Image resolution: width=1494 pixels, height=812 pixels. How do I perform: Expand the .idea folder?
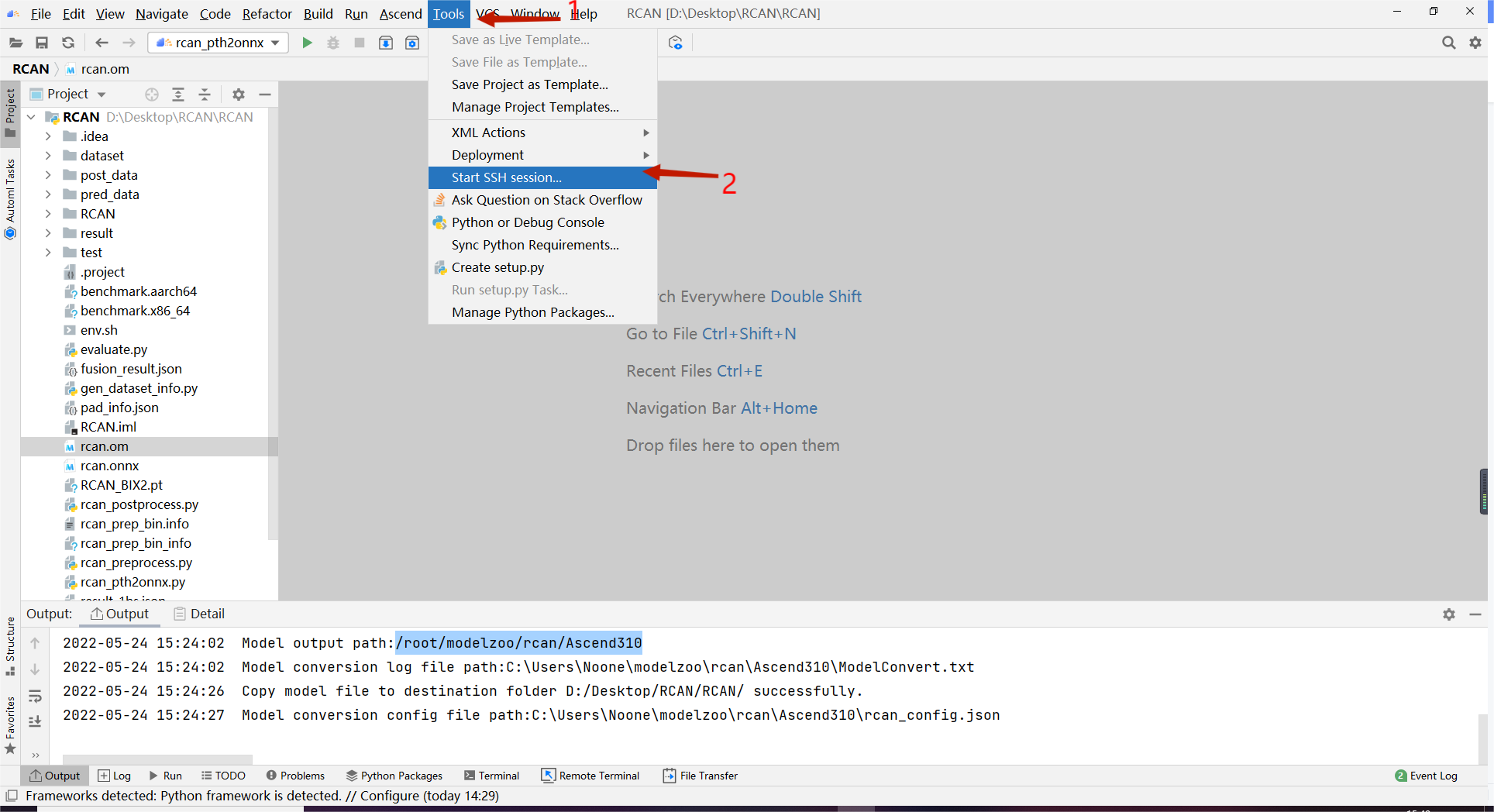tap(48, 136)
